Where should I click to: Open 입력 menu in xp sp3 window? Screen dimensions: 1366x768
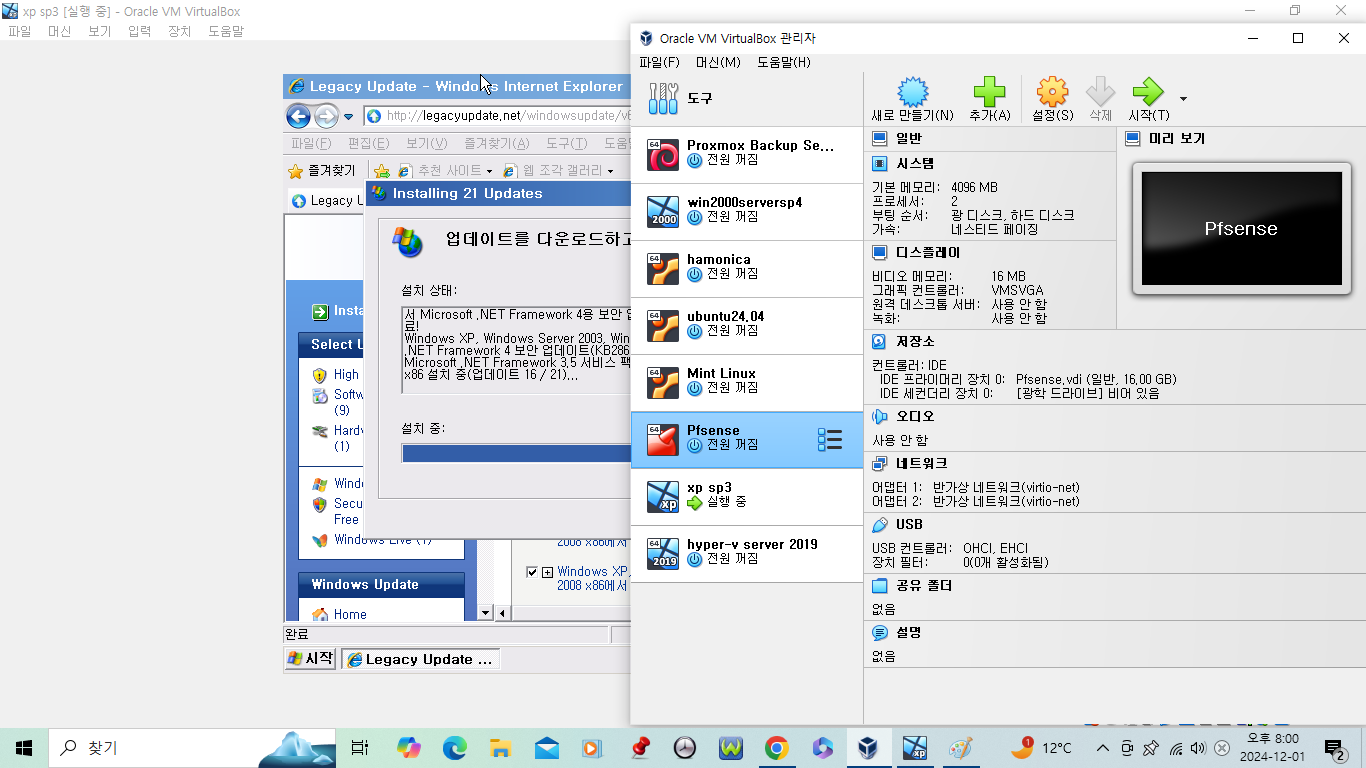point(139,31)
